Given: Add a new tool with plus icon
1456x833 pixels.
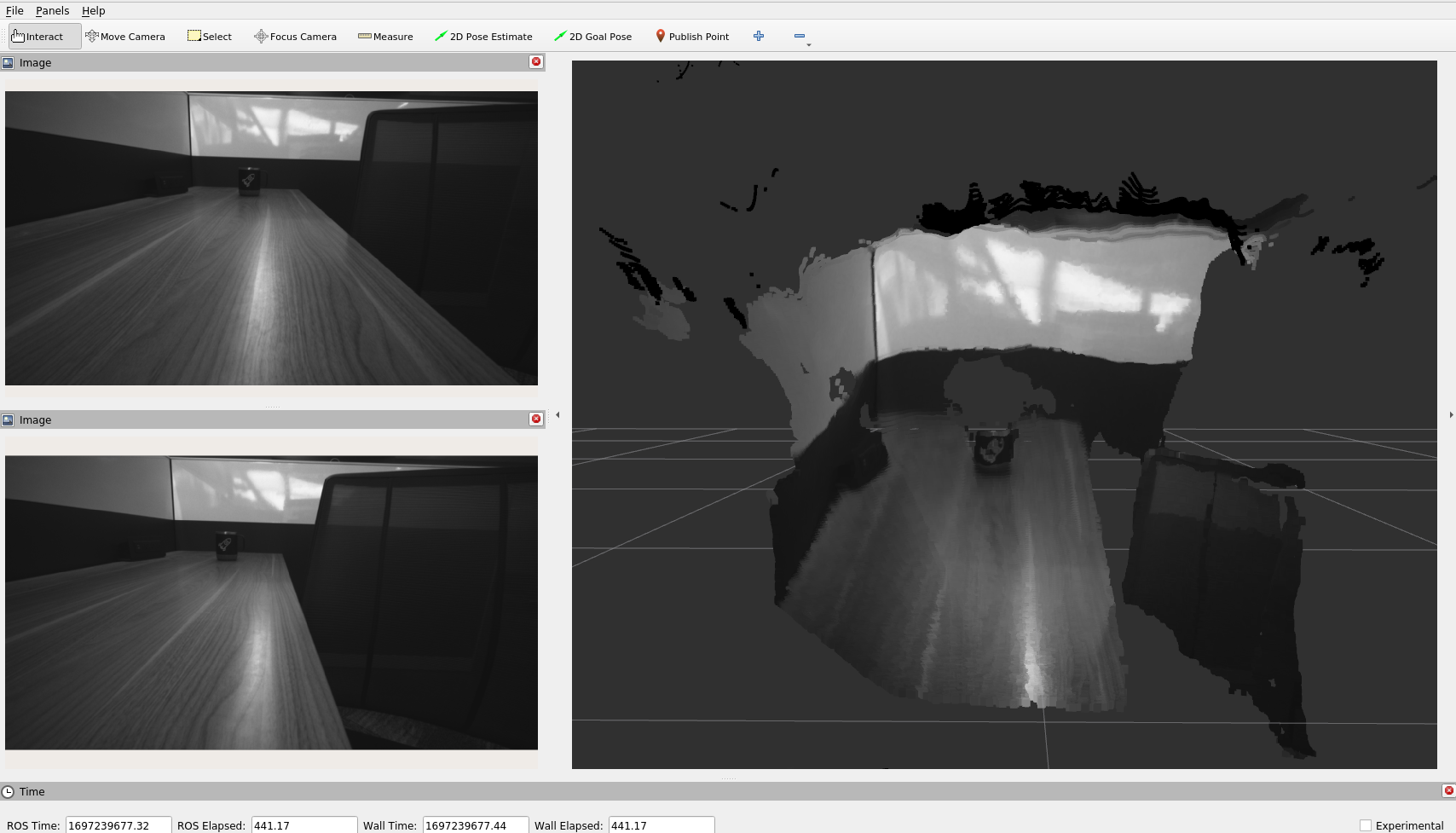Looking at the screenshot, I should tap(759, 36).
